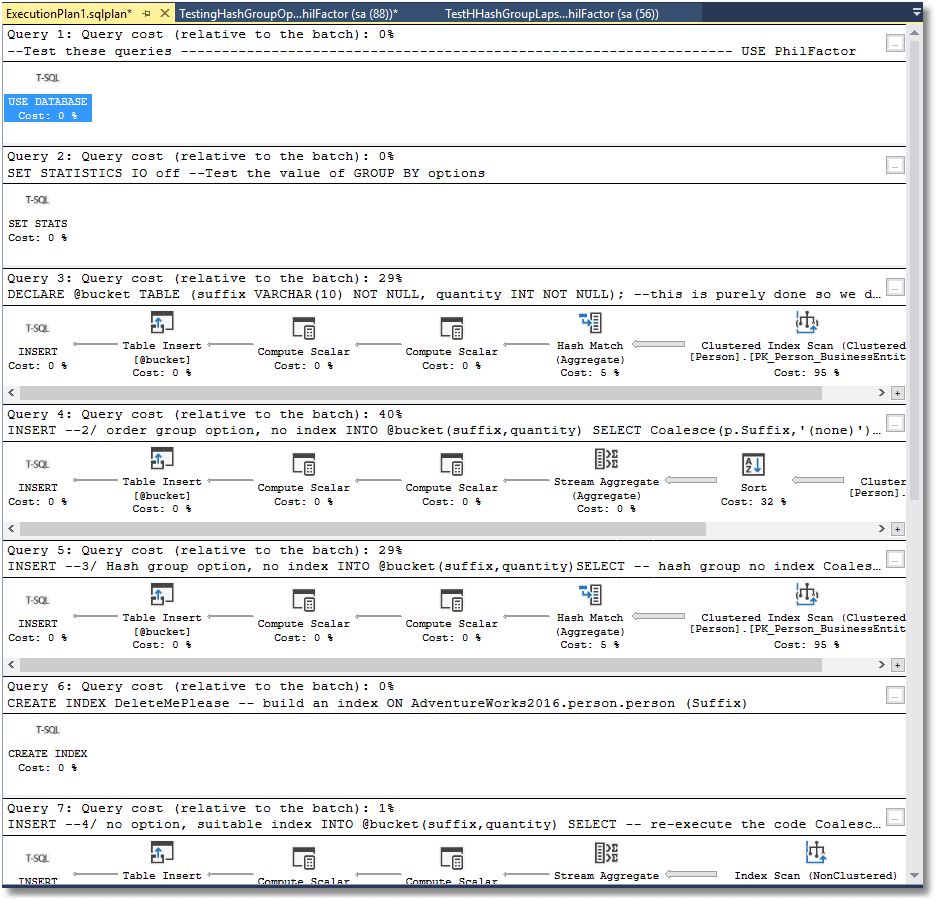Click Clustered Index Scan icon in Query 5

tap(806, 595)
